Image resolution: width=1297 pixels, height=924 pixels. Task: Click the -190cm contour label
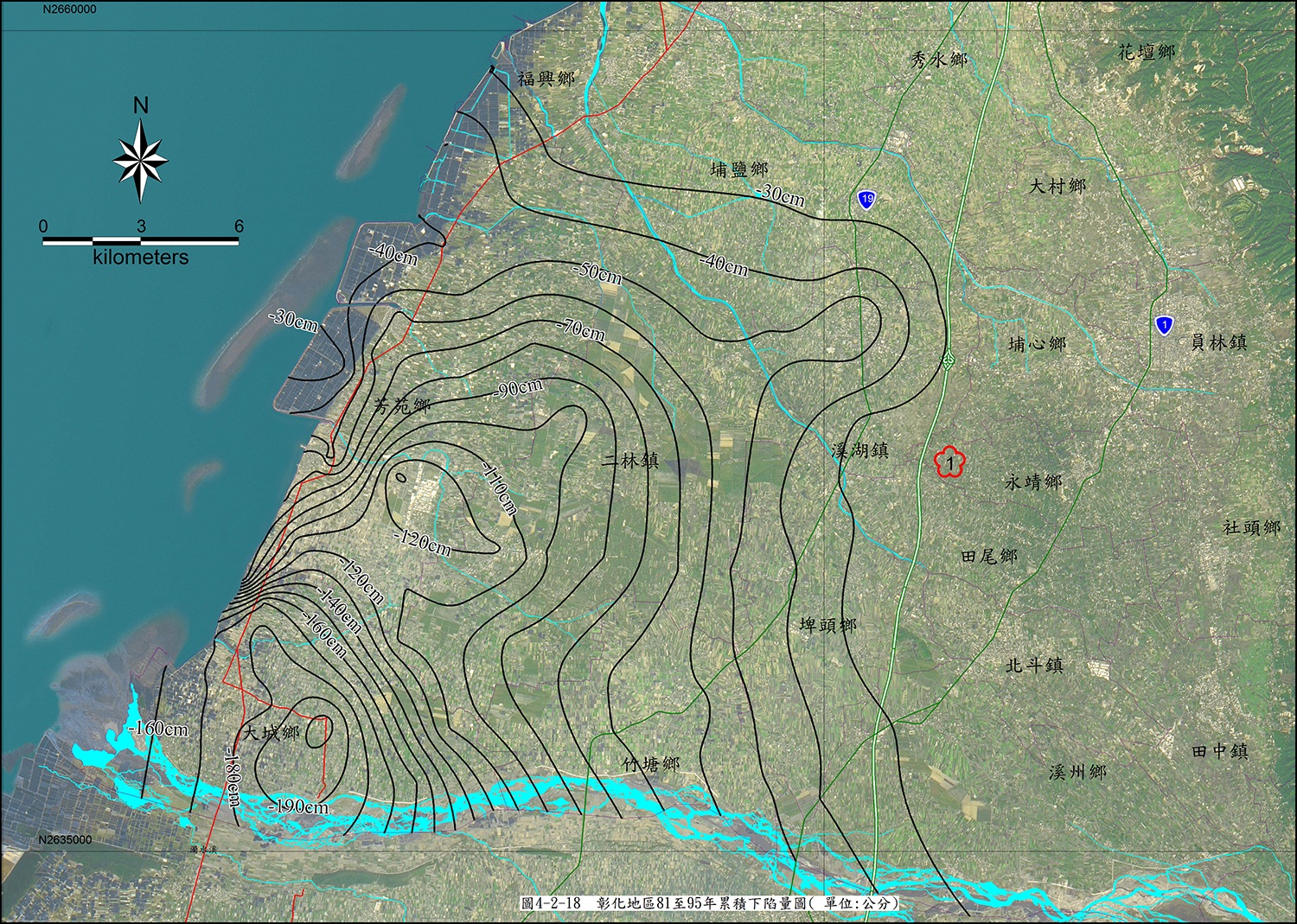[x=299, y=806]
